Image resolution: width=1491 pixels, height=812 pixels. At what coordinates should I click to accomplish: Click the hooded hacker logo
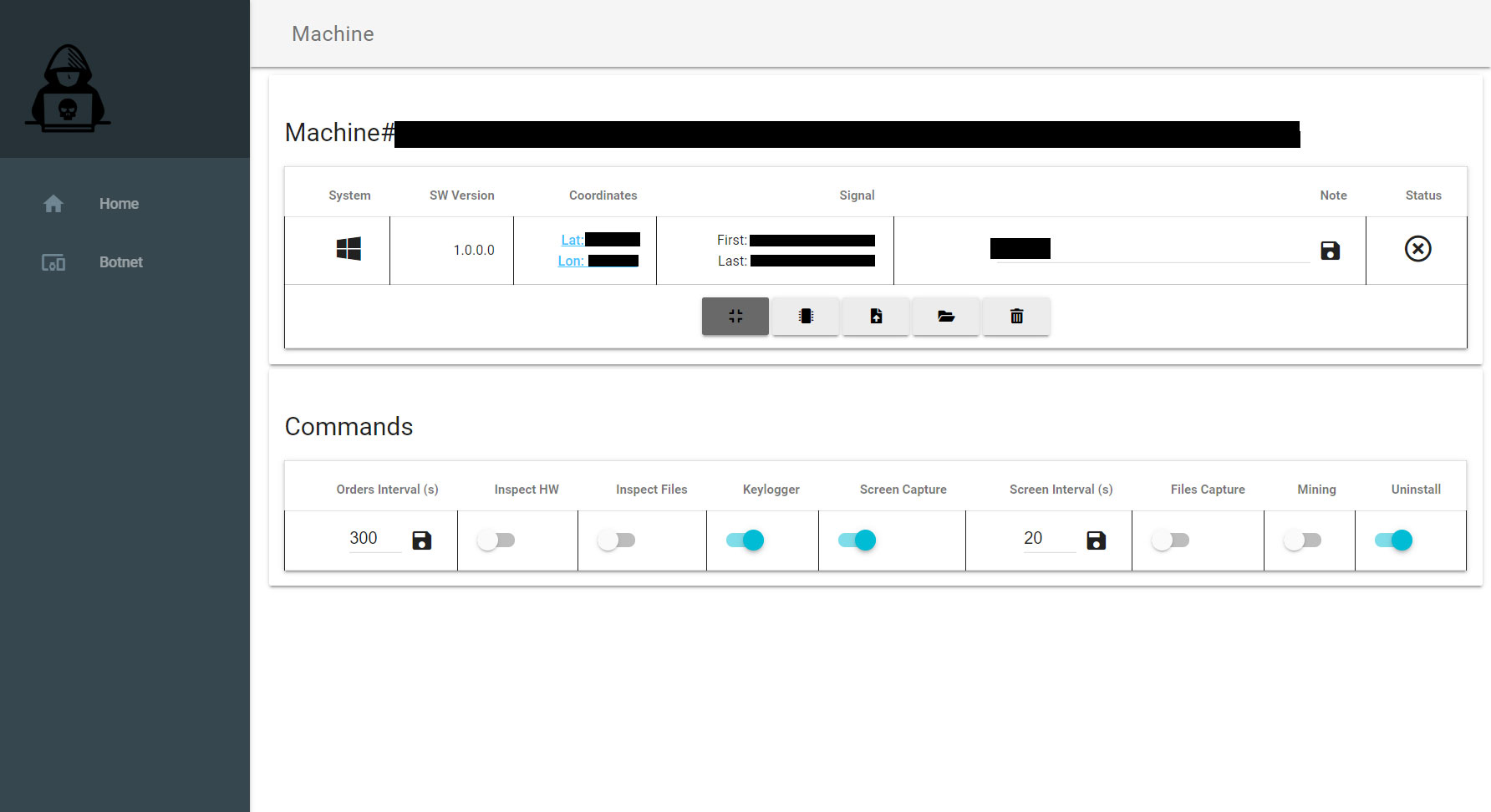pyautogui.click(x=68, y=89)
